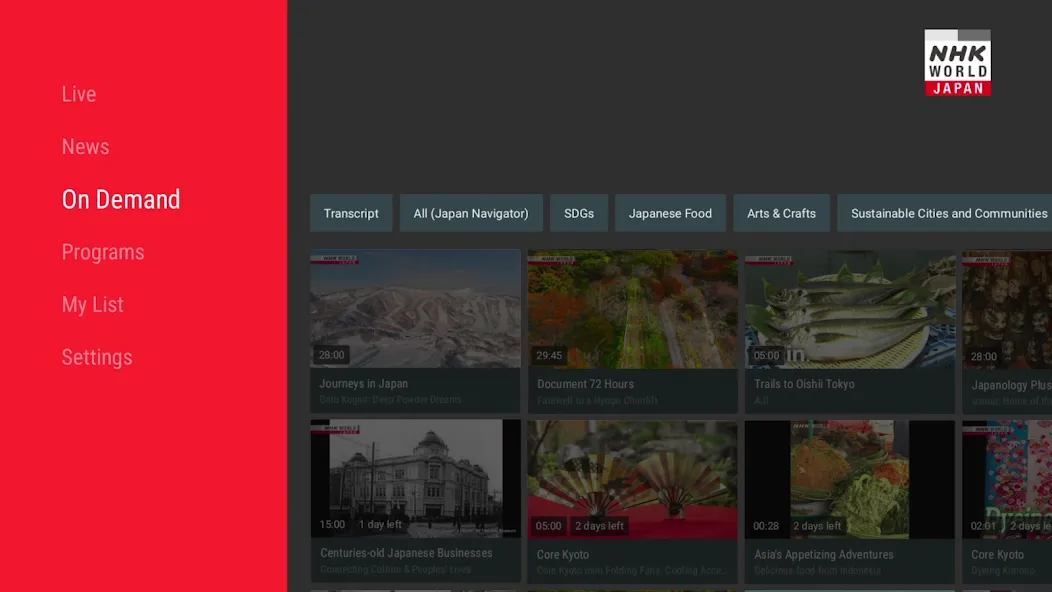Filter by Japanese Food
1052x592 pixels.
coord(670,213)
